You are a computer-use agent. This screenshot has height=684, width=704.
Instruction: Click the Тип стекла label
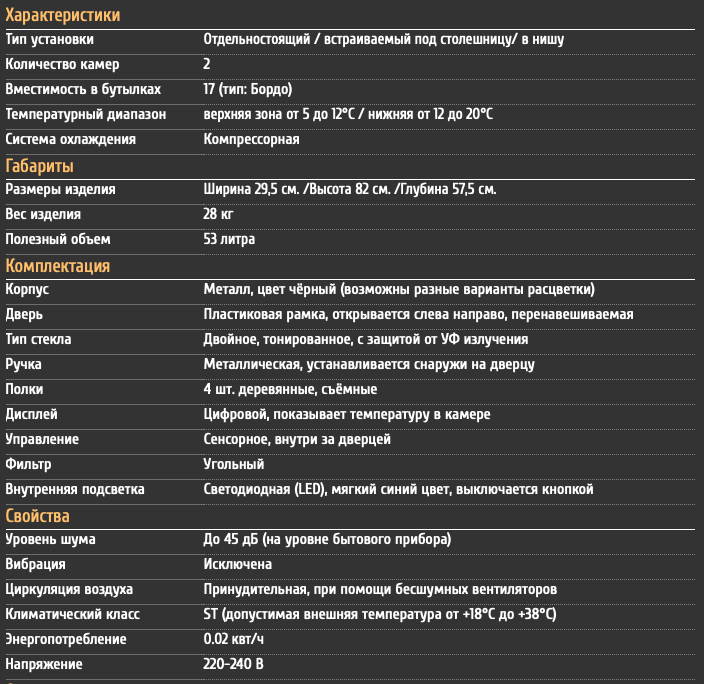coord(38,339)
